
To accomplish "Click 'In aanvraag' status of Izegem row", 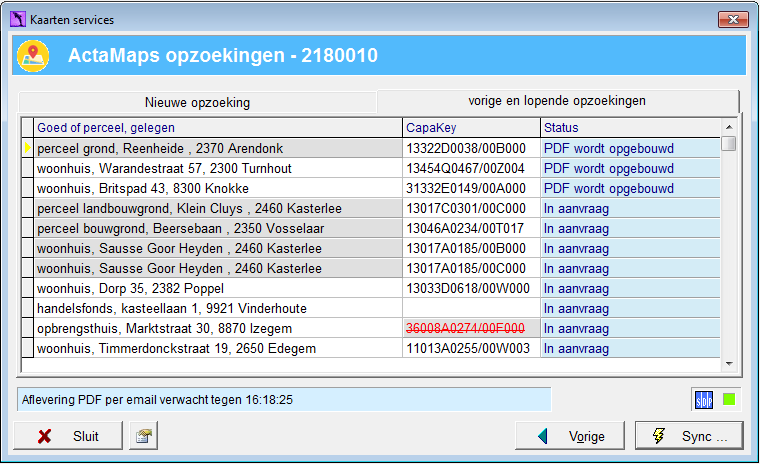I will (631, 328).
